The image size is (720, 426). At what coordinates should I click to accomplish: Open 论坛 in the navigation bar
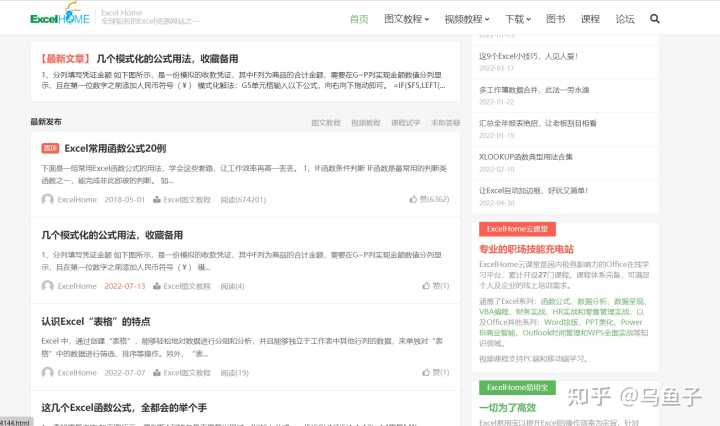pyautogui.click(x=625, y=19)
